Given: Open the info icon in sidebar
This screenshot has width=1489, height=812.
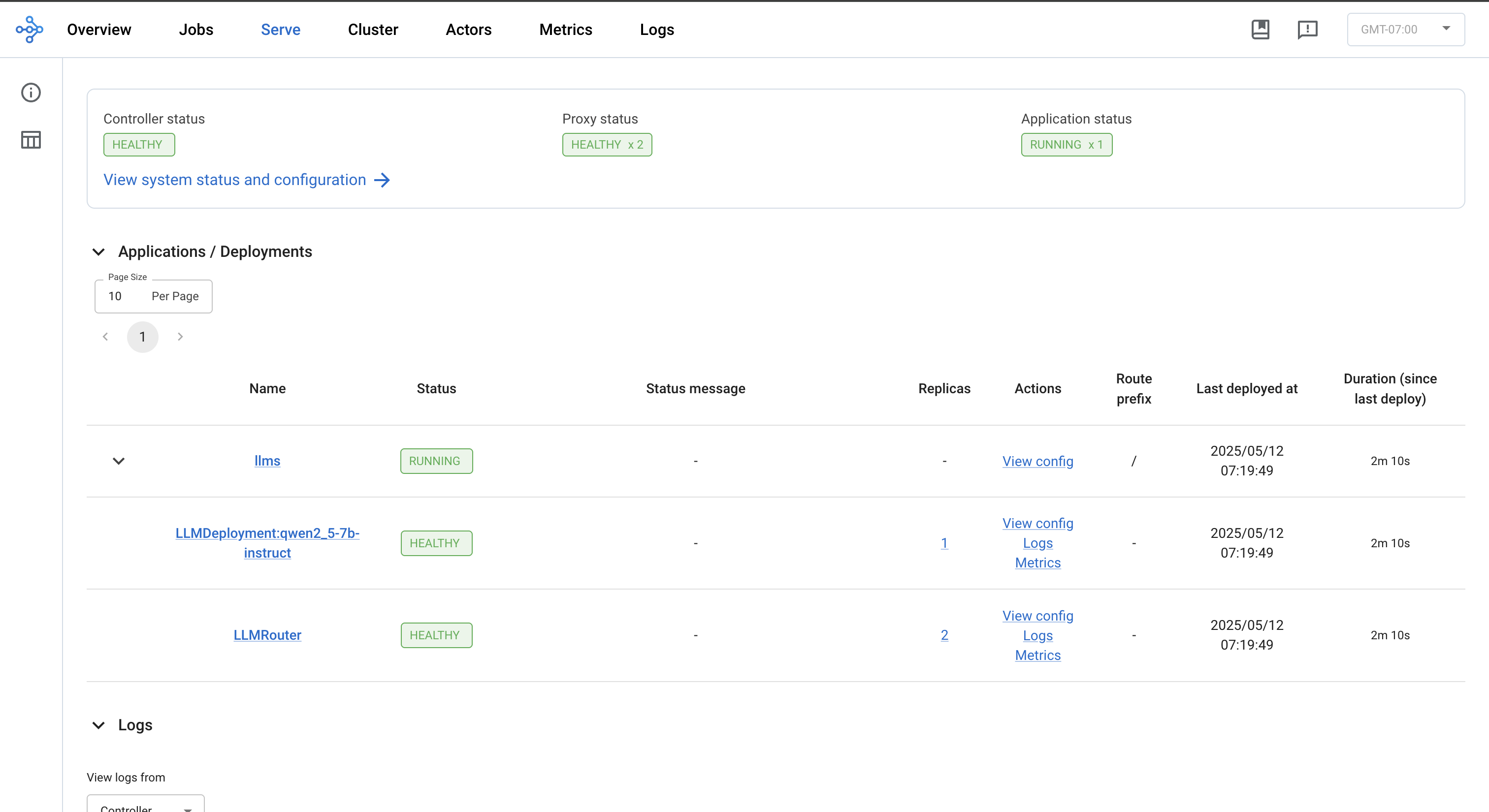Looking at the screenshot, I should (31, 93).
